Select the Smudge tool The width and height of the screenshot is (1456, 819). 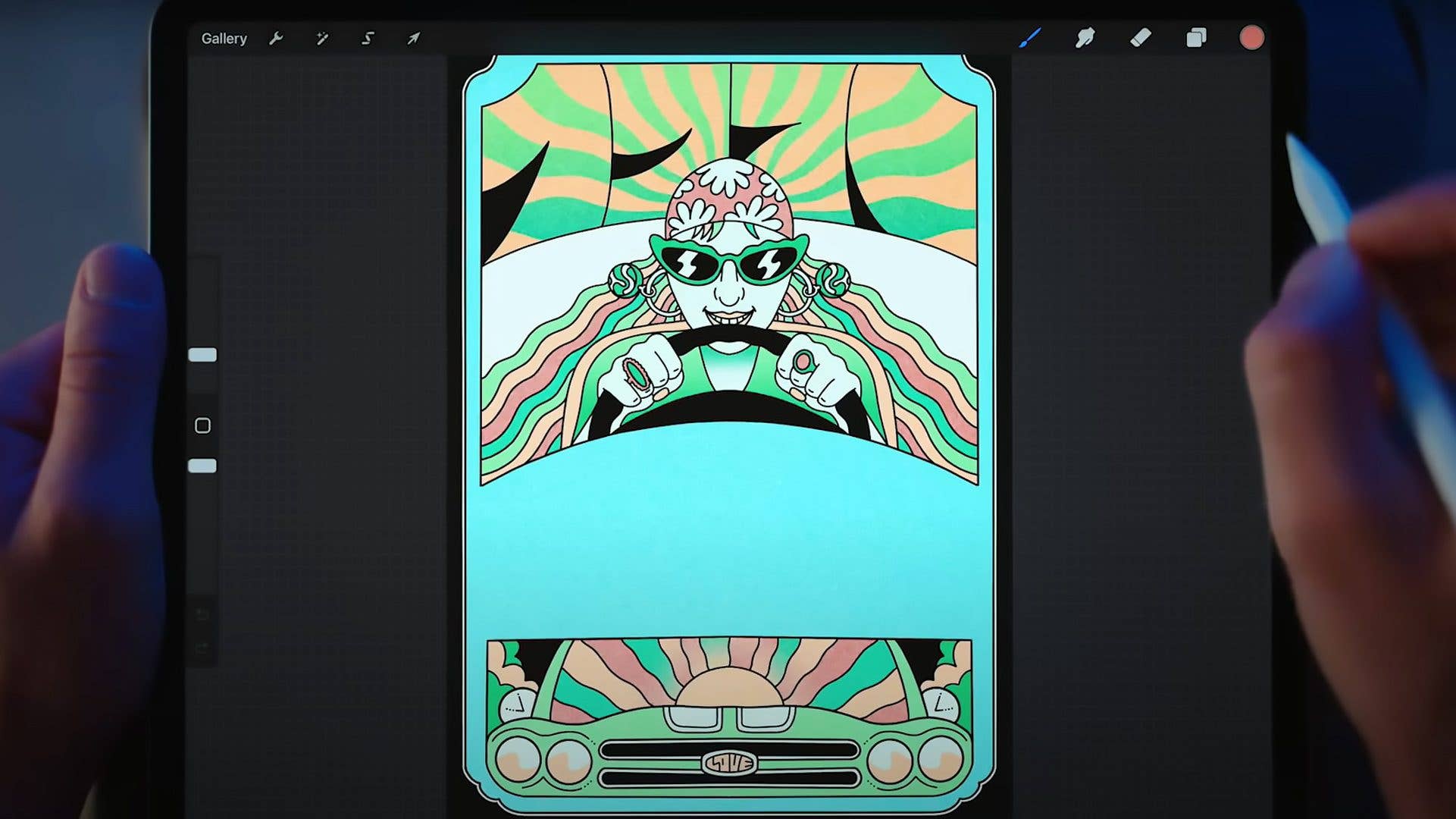[x=1085, y=38]
